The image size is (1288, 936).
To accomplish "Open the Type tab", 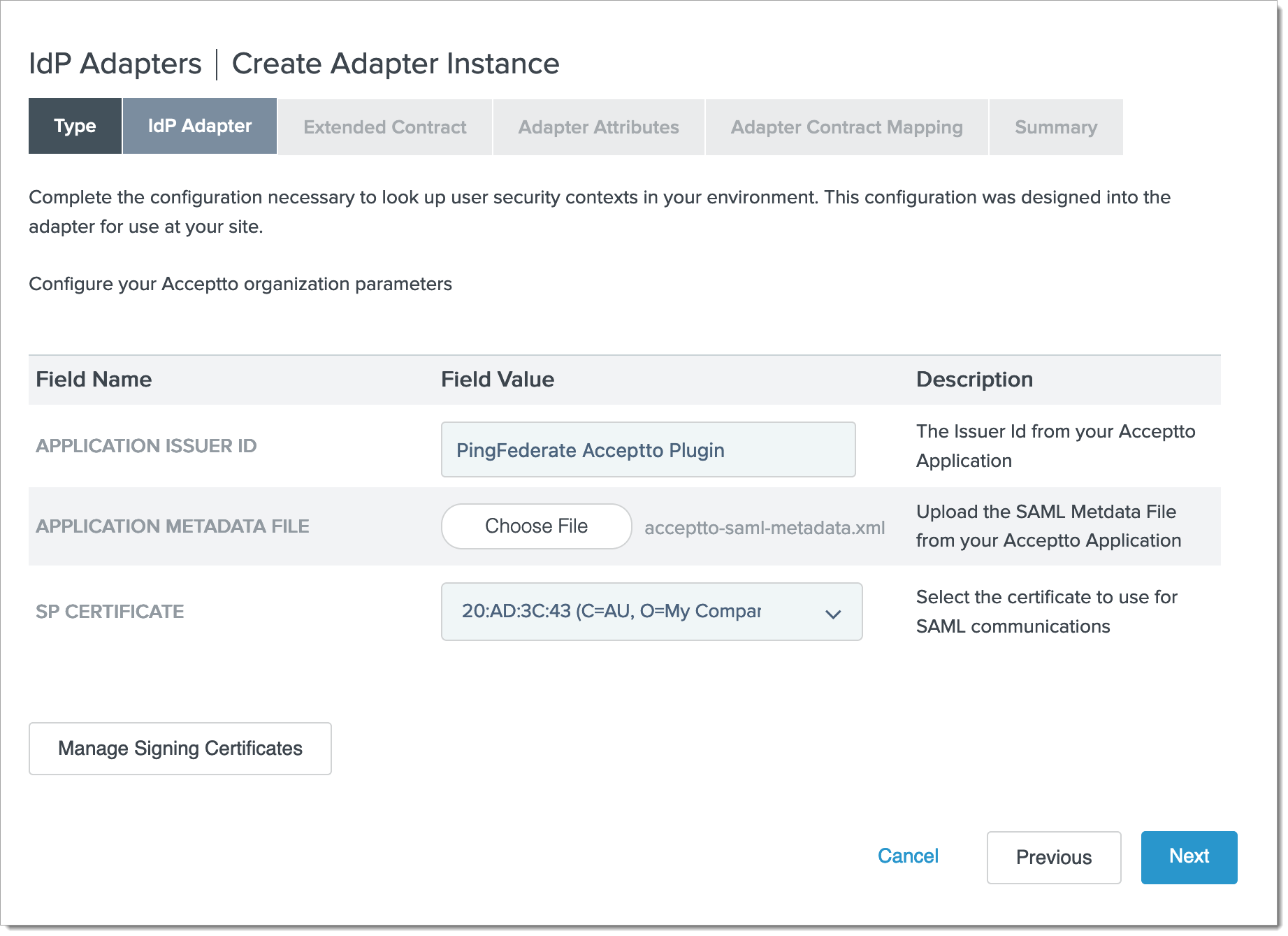I will click(x=75, y=126).
